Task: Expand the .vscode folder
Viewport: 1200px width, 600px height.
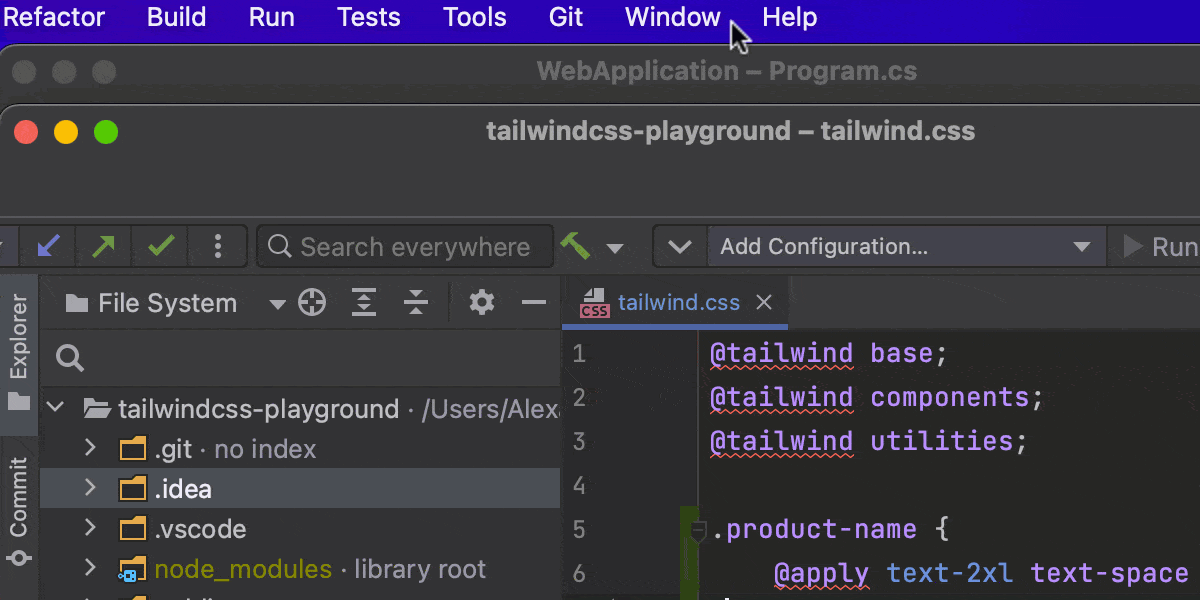Action: tap(89, 528)
